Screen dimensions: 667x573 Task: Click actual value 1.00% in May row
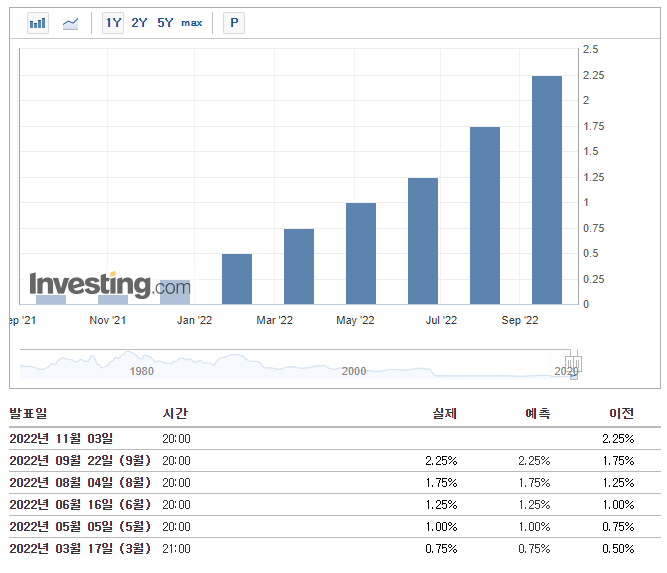(x=441, y=527)
